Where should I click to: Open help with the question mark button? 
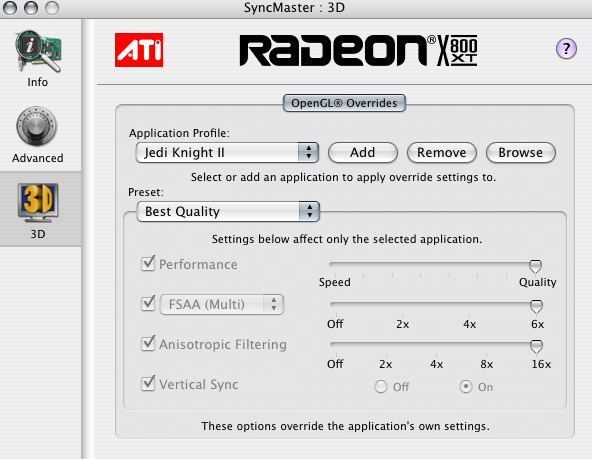coord(566,48)
